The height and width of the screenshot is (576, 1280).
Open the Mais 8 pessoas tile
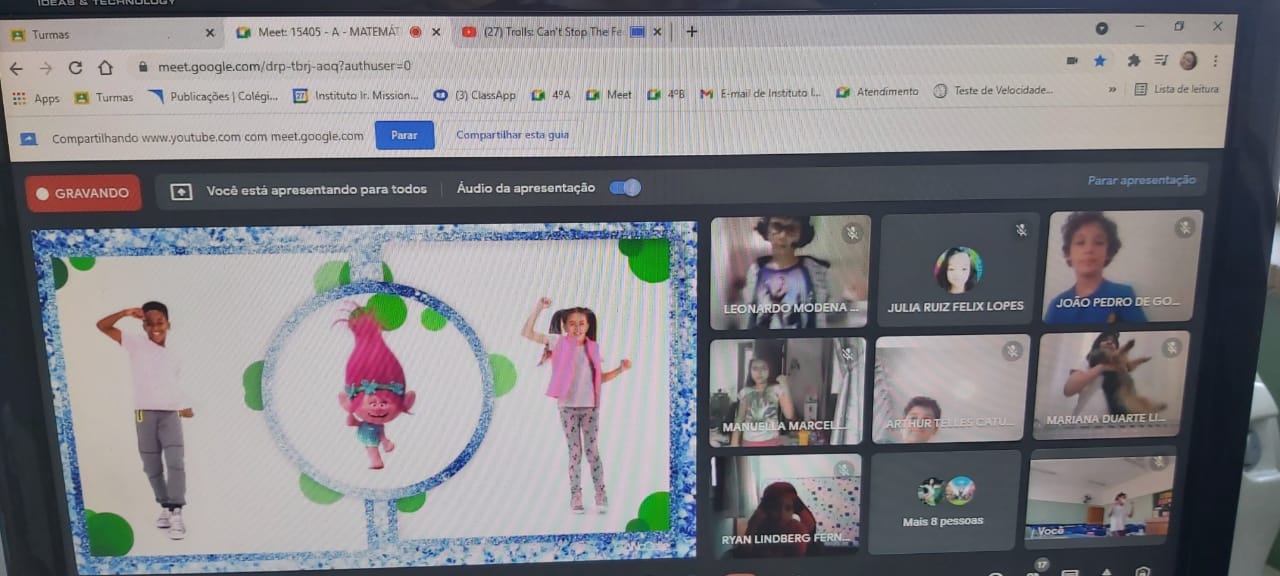coord(943,503)
